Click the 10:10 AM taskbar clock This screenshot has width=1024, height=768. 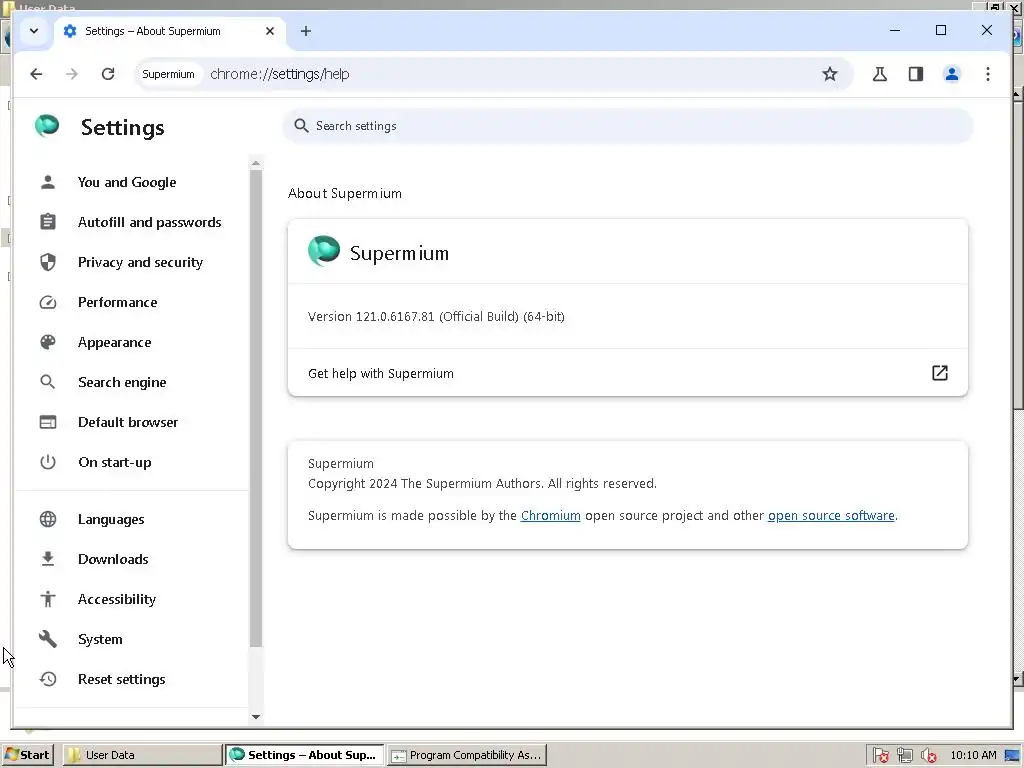point(973,755)
